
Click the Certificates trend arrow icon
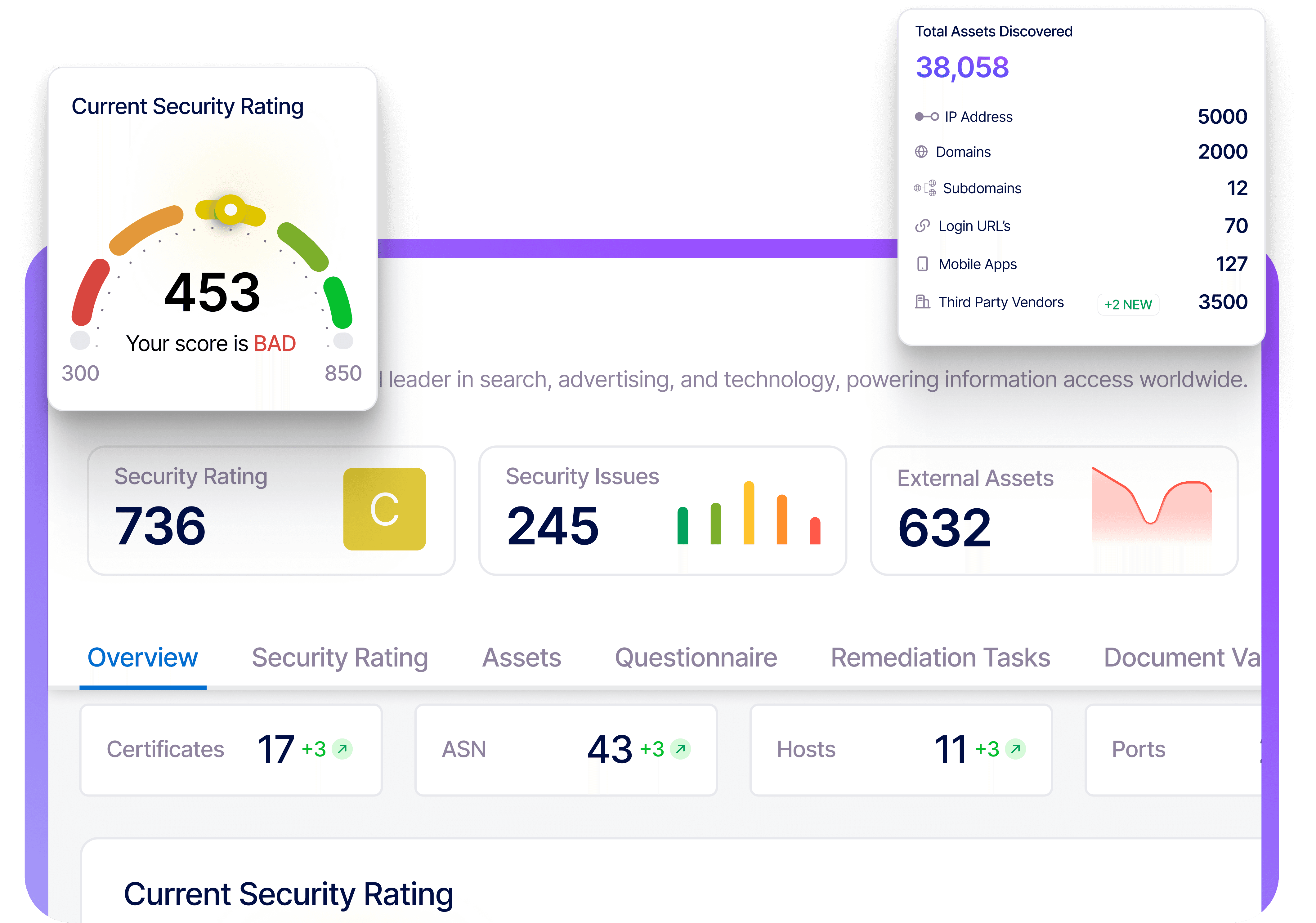tap(342, 749)
